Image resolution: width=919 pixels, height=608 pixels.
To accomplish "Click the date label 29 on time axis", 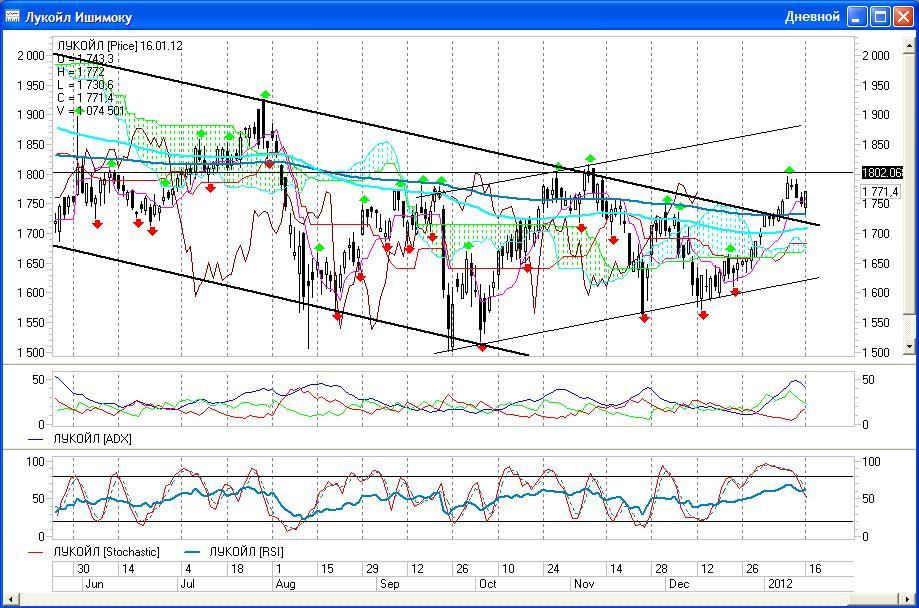I will [x=372, y=569].
